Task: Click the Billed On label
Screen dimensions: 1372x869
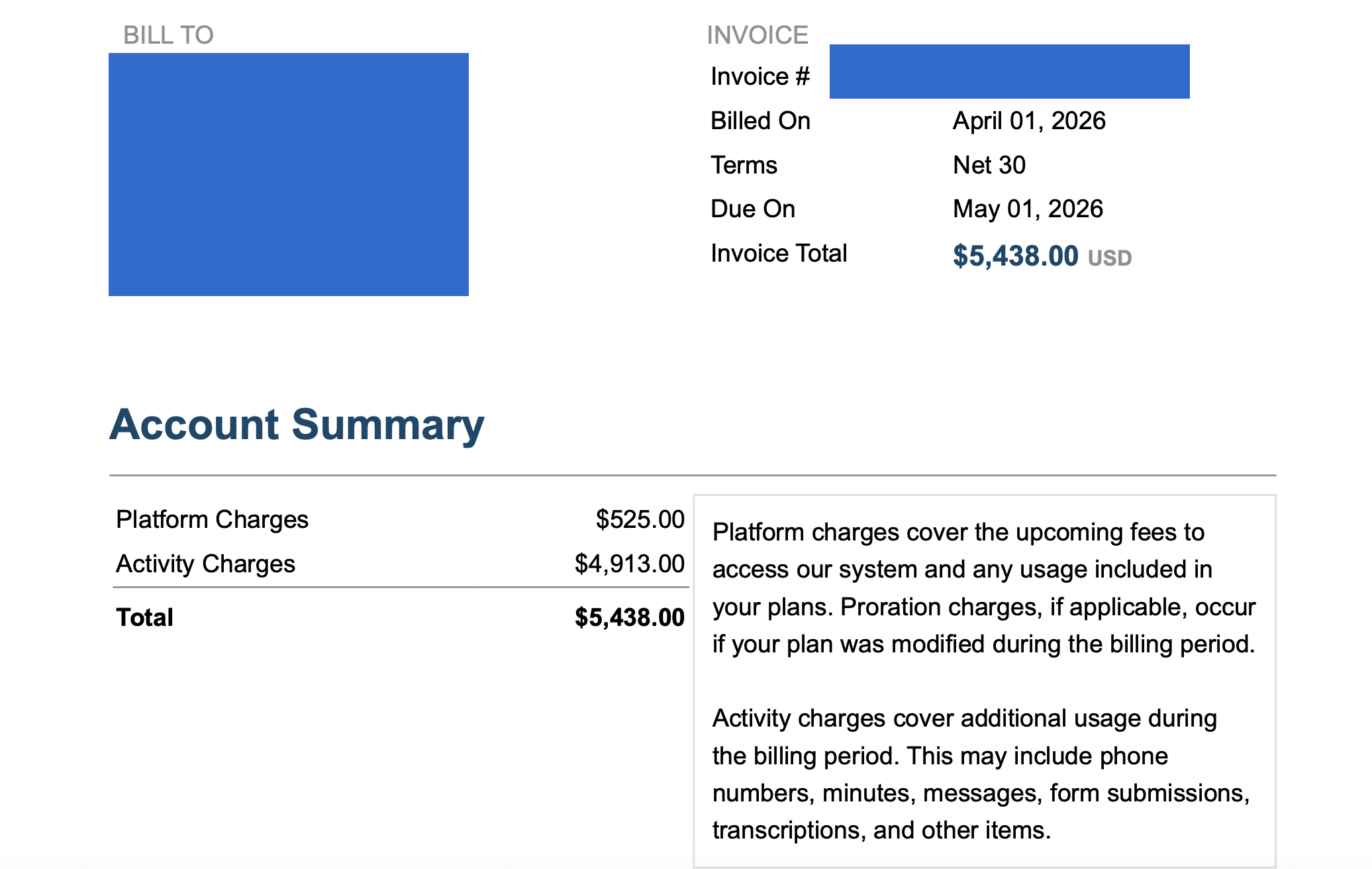Action: [x=759, y=121]
